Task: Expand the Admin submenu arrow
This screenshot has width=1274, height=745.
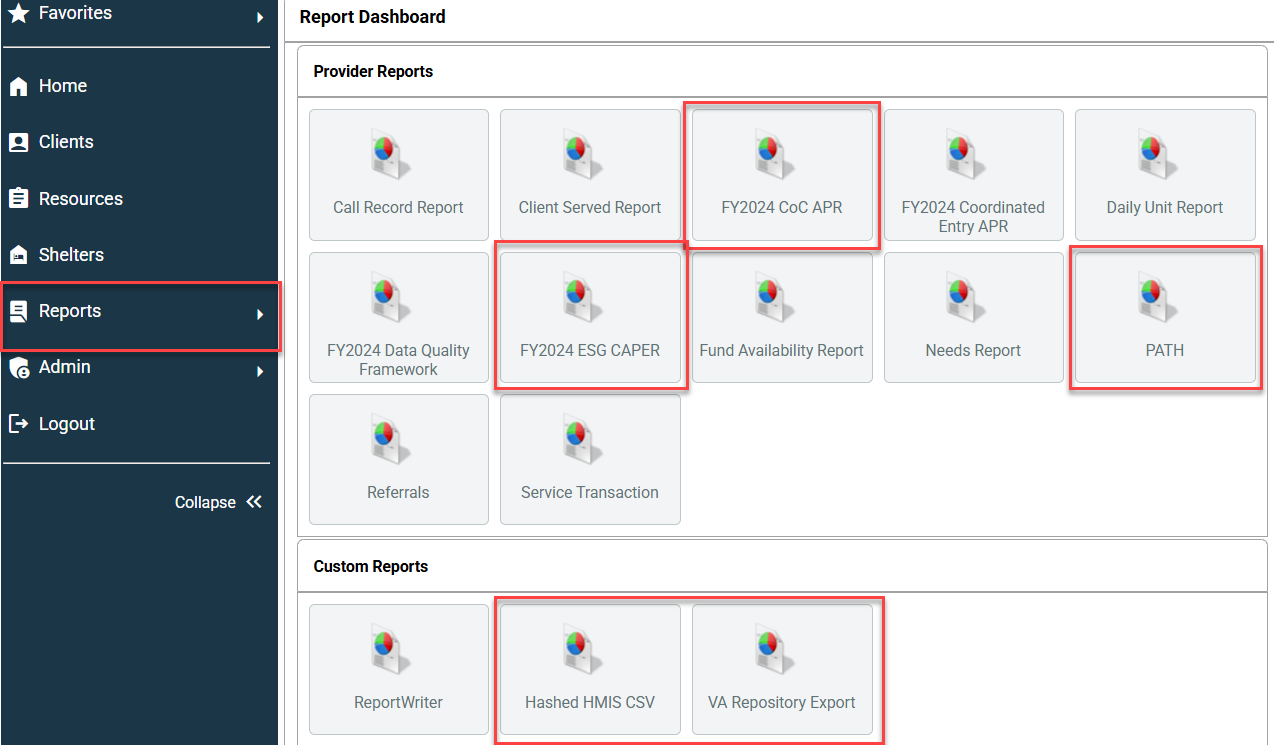Action: 259,371
